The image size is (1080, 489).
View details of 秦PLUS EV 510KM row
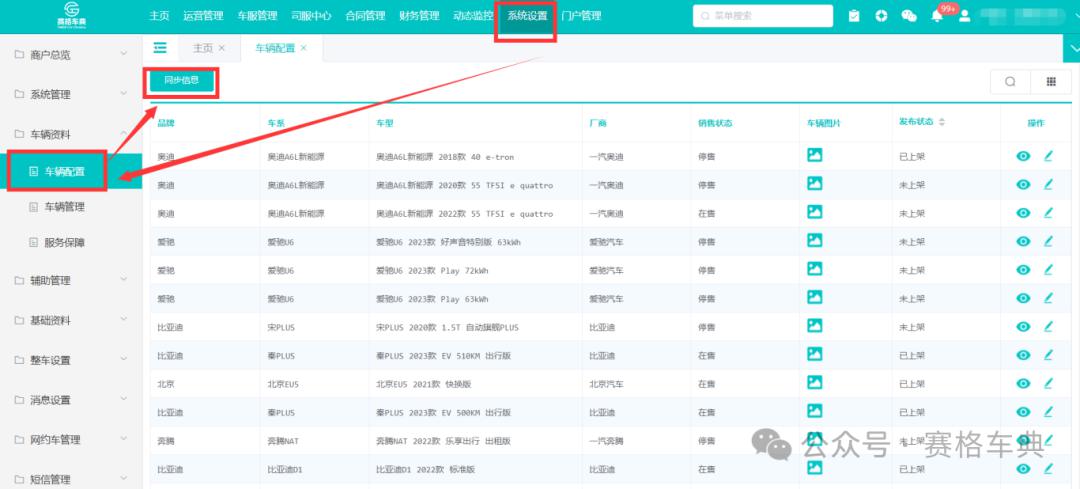pyautogui.click(x=1023, y=355)
